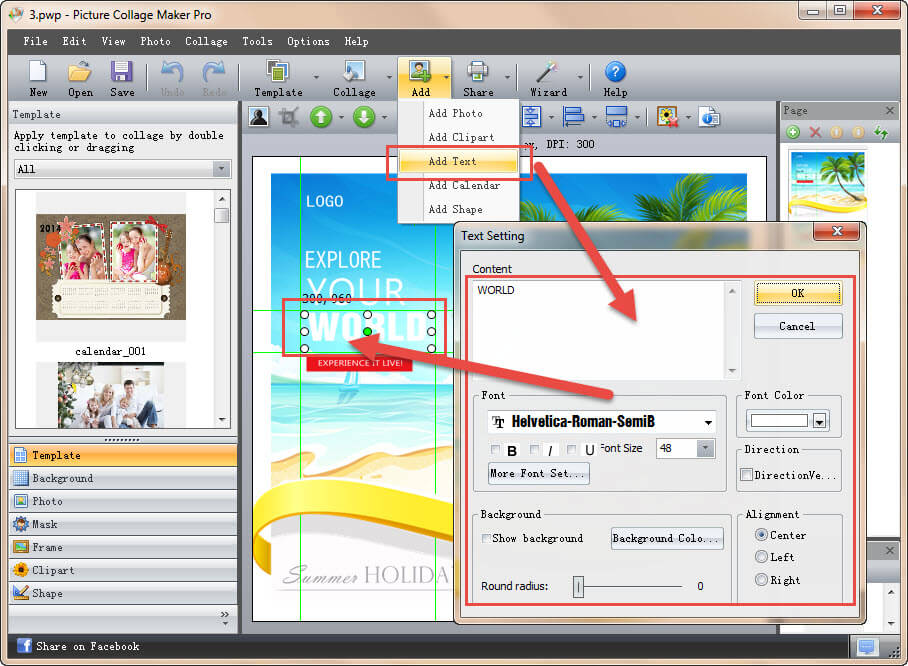The width and height of the screenshot is (908, 666).
Task: Open a file with the Open icon
Action: [80, 72]
